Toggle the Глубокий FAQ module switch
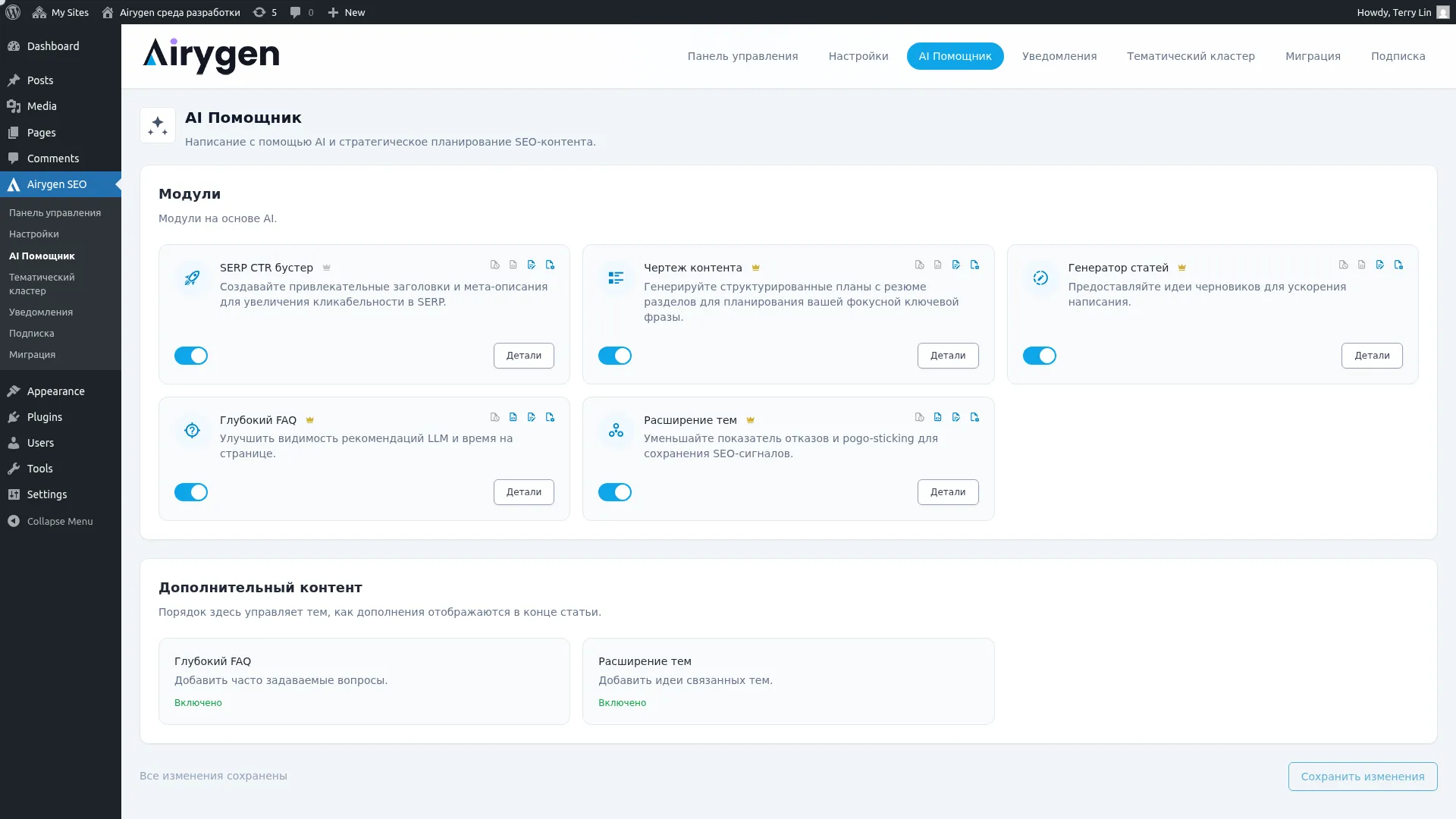1456x819 pixels. pos(191,492)
